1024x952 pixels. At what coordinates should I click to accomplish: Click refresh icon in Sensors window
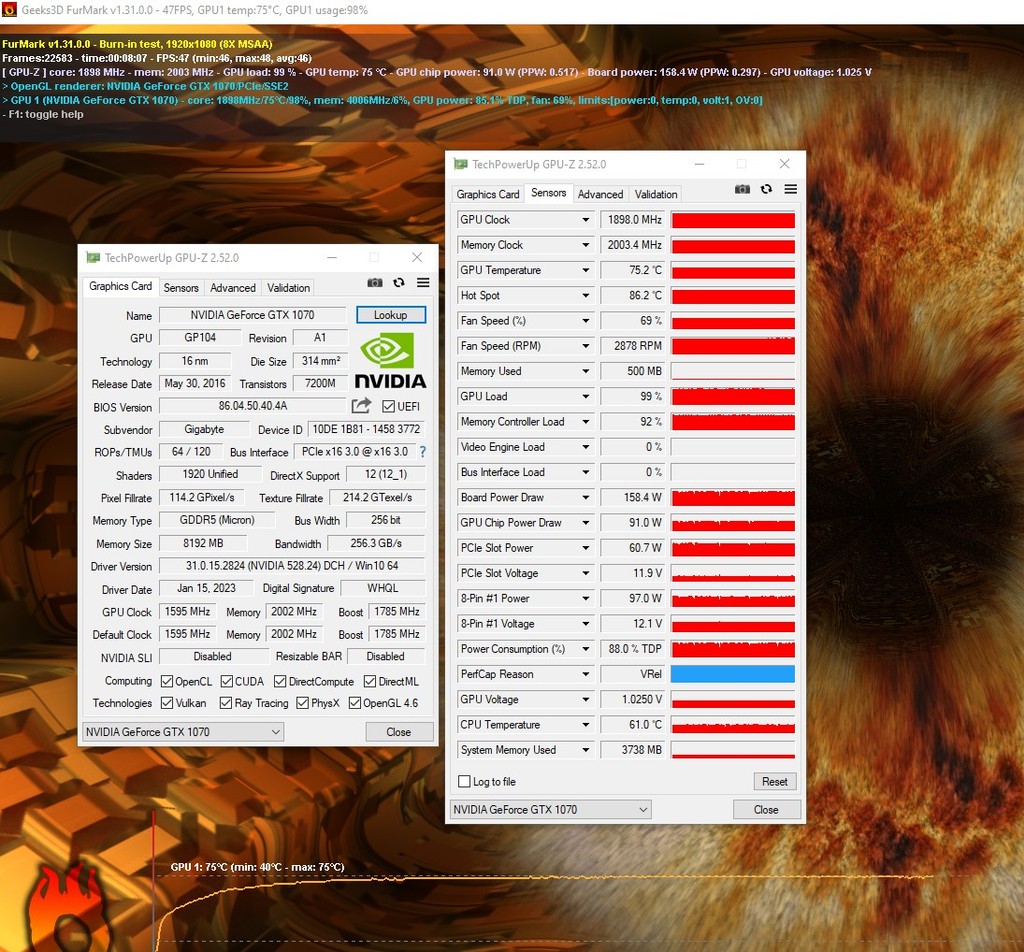[766, 189]
